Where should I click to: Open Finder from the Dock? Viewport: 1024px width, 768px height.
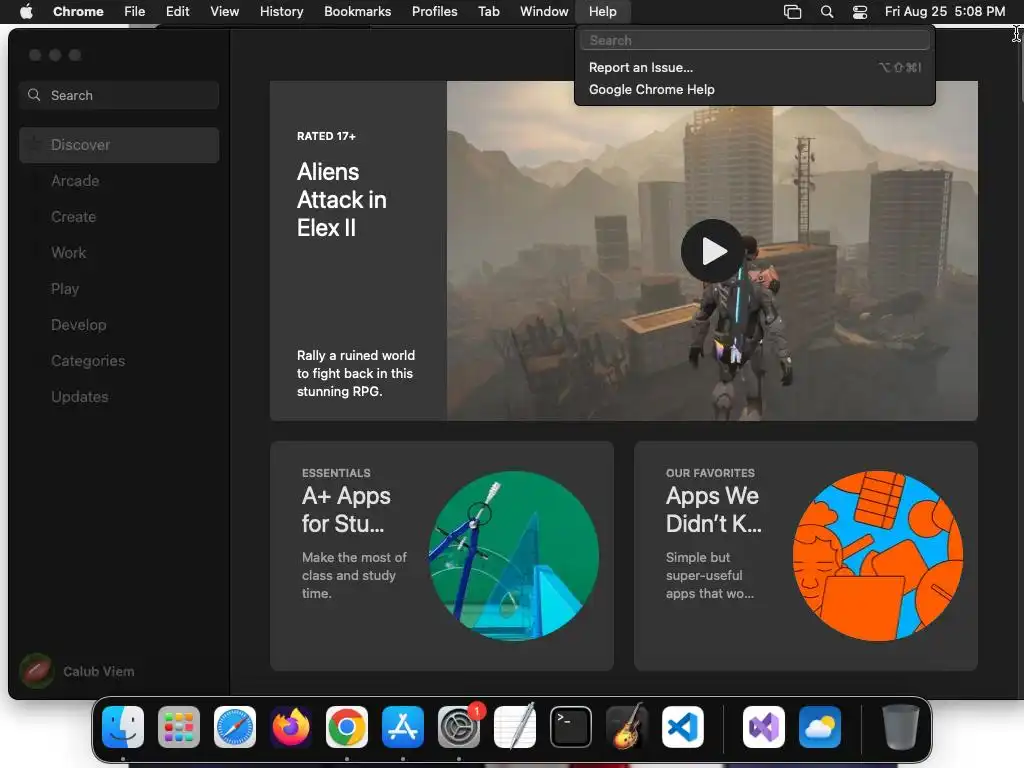click(x=123, y=727)
